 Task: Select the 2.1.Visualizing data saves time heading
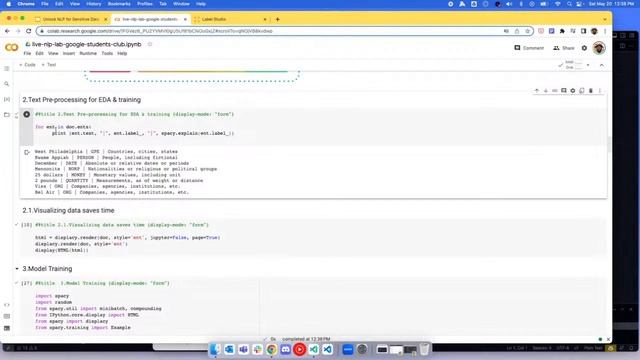coord(68,211)
